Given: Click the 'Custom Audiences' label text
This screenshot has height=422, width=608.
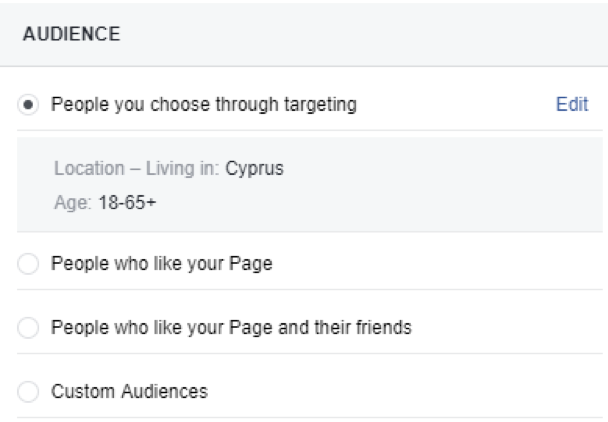Looking at the screenshot, I should [x=129, y=391].
